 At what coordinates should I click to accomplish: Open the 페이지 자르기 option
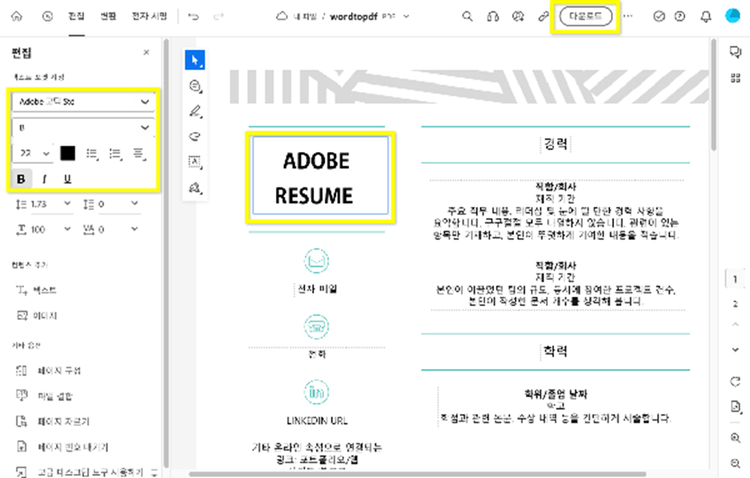tap(53, 421)
